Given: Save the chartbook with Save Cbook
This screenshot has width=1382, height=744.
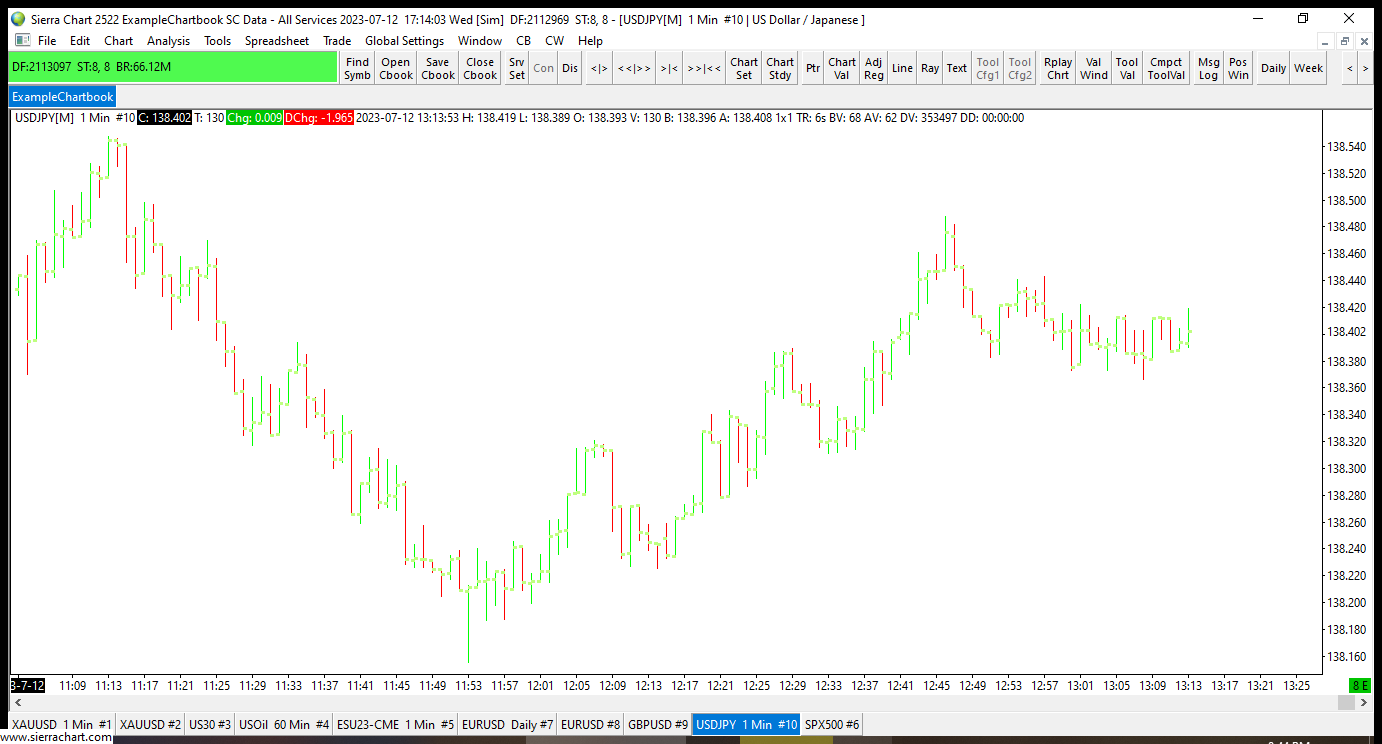Looking at the screenshot, I should 438,68.
